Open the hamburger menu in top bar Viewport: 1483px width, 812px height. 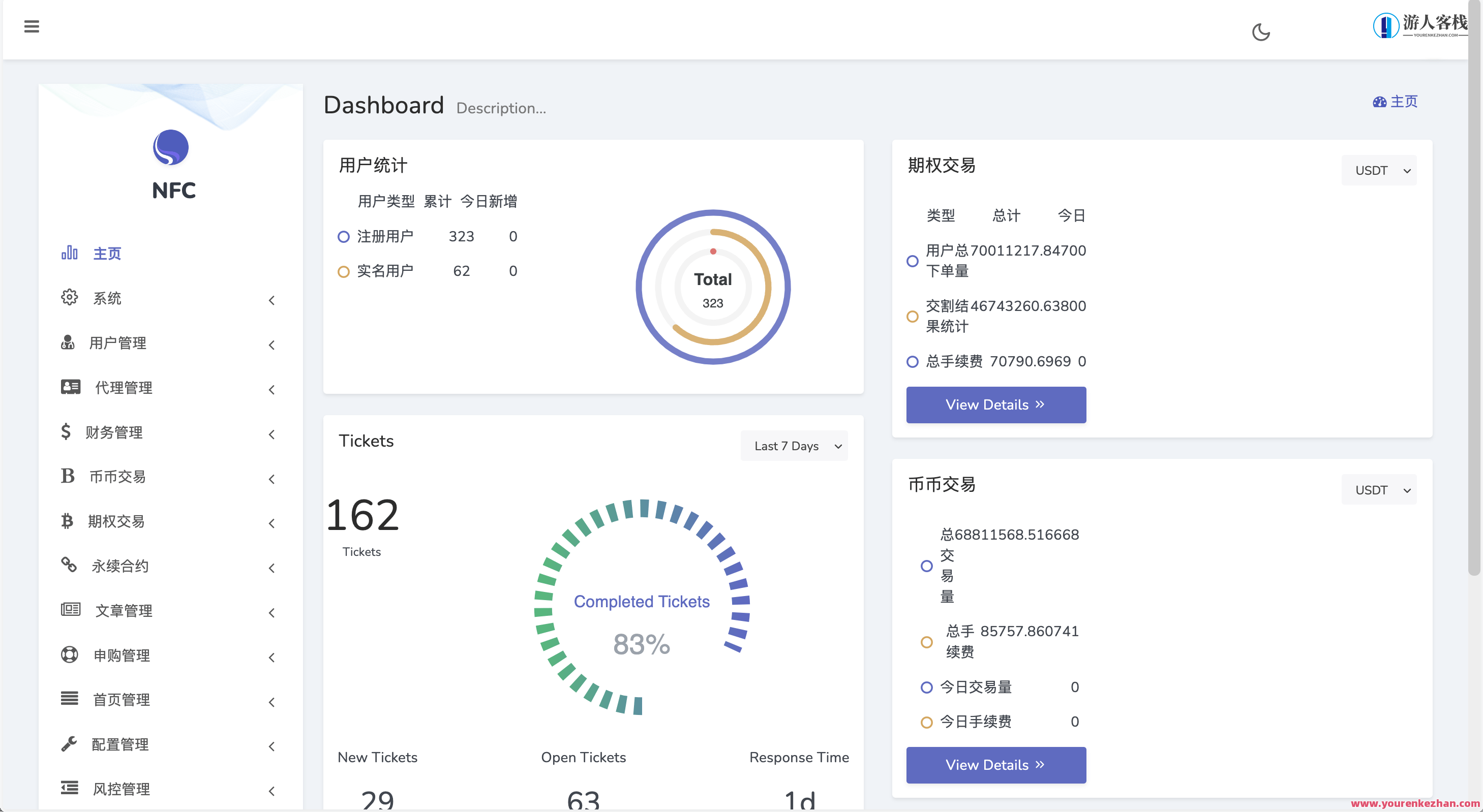pos(32,26)
